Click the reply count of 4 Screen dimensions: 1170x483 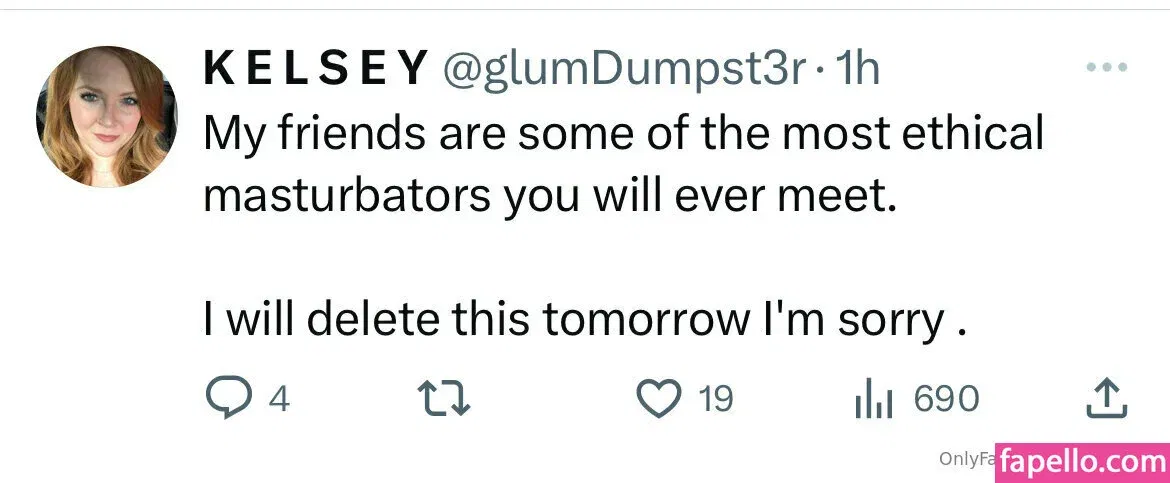(279, 400)
